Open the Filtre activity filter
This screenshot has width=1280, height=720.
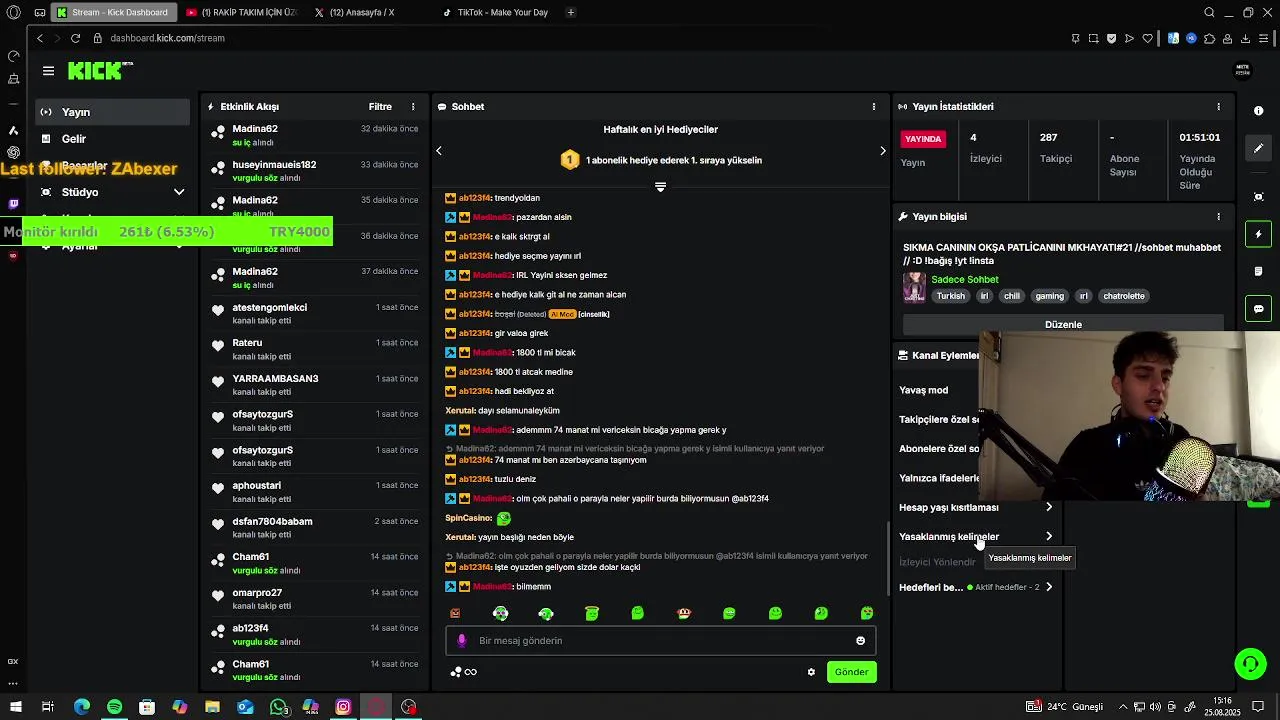coord(380,107)
